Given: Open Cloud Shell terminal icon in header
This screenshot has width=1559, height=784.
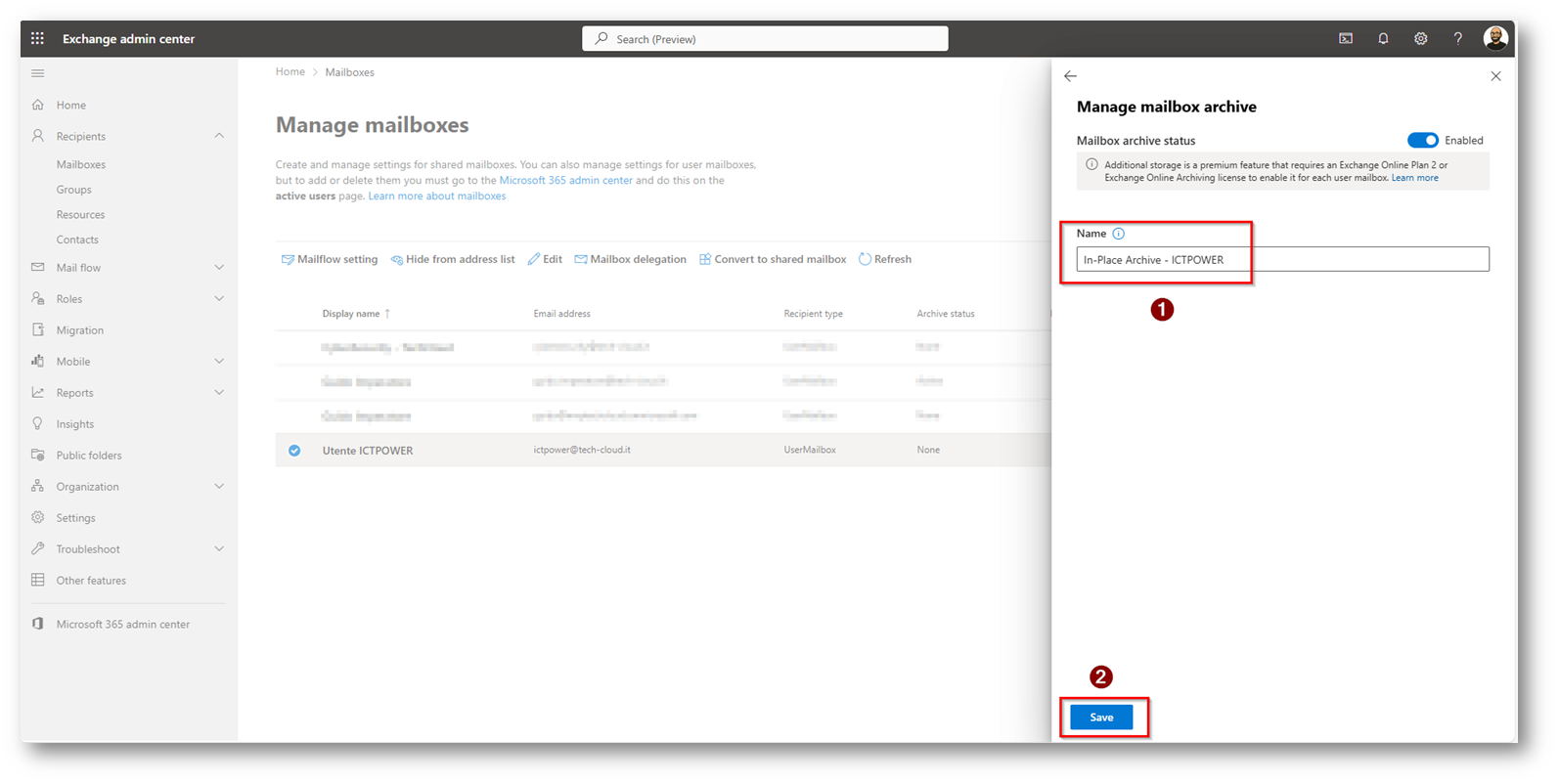Looking at the screenshot, I should tap(1346, 39).
